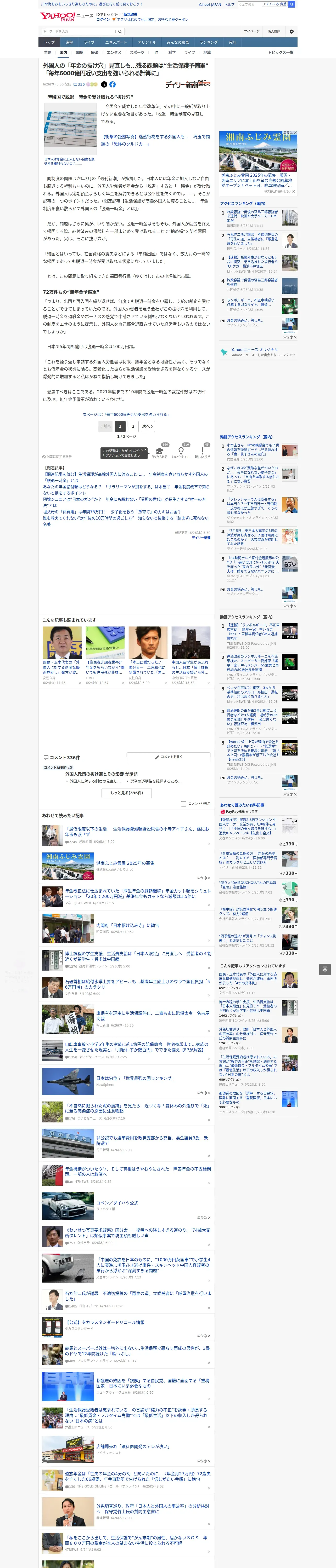React with the わかりやすい lightbulb
This screenshot has height=1568, width=336.
(x=181, y=451)
